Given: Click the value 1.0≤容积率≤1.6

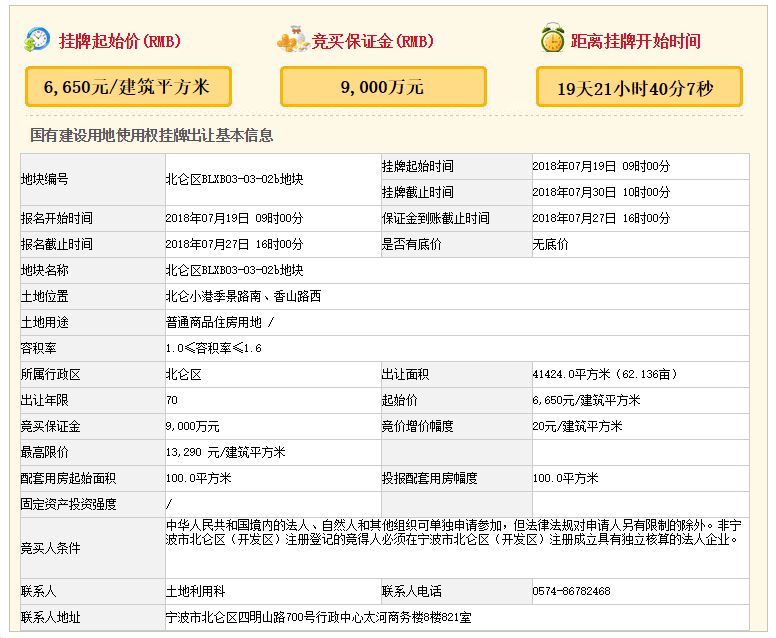Looking at the screenshot, I should pos(213,348).
